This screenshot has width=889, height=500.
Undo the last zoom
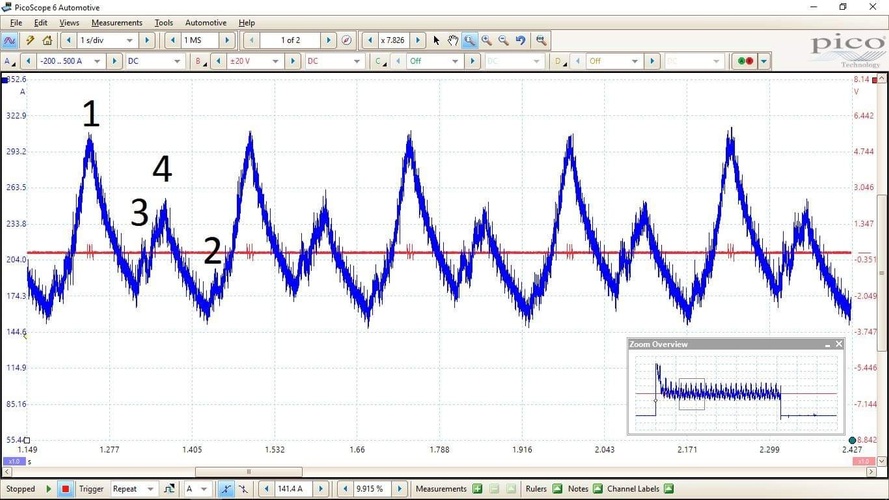coord(520,40)
